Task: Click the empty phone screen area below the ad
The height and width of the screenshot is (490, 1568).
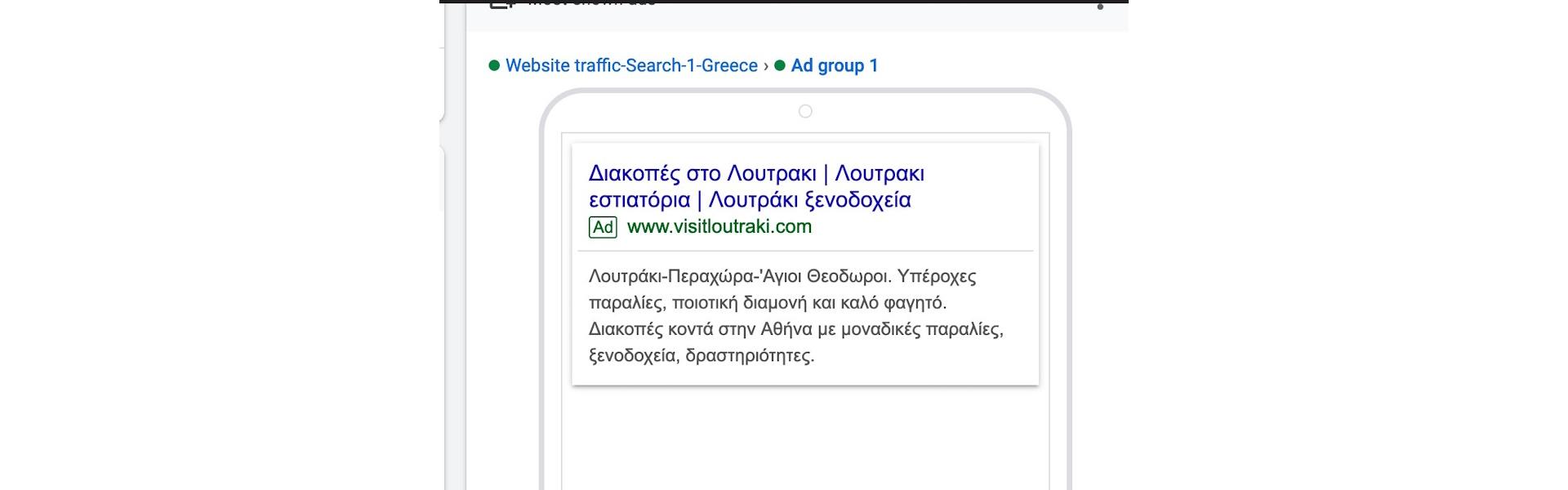Action: point(805,441)
